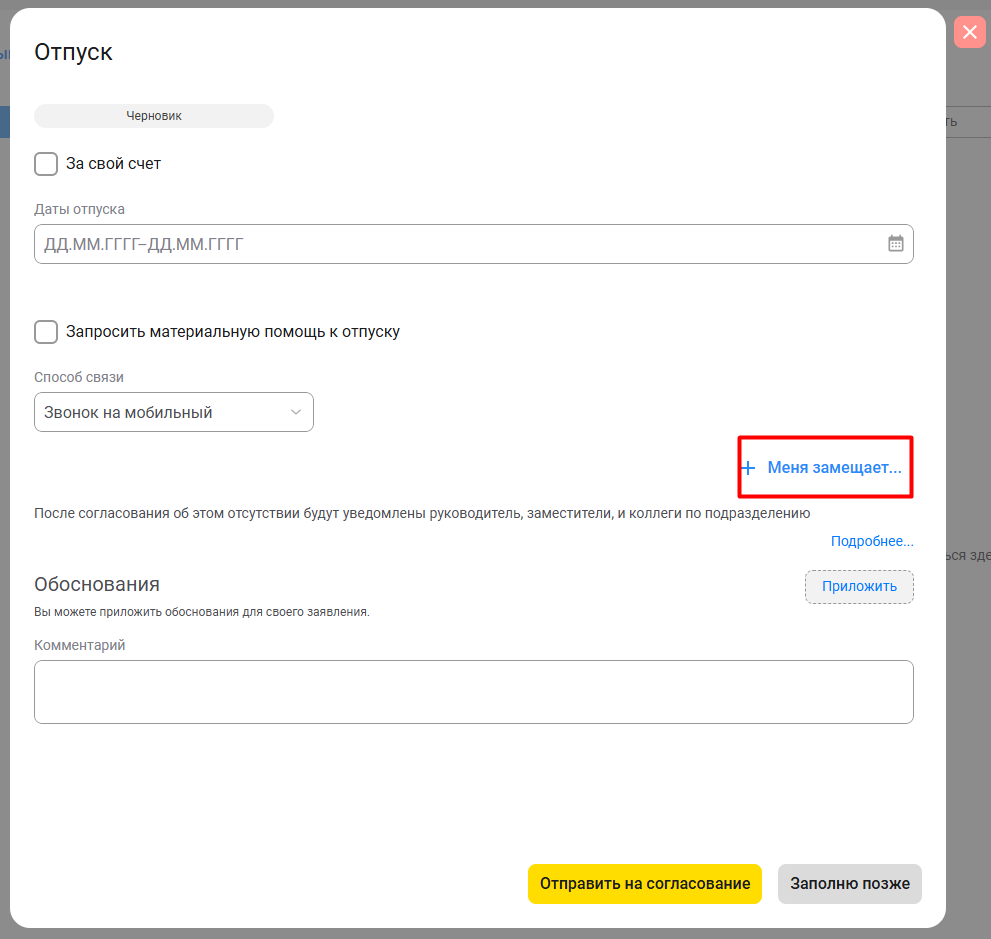Click Отправить на согласование button
The width and height of the screenshot is (991, 939).
pos(644,884)
